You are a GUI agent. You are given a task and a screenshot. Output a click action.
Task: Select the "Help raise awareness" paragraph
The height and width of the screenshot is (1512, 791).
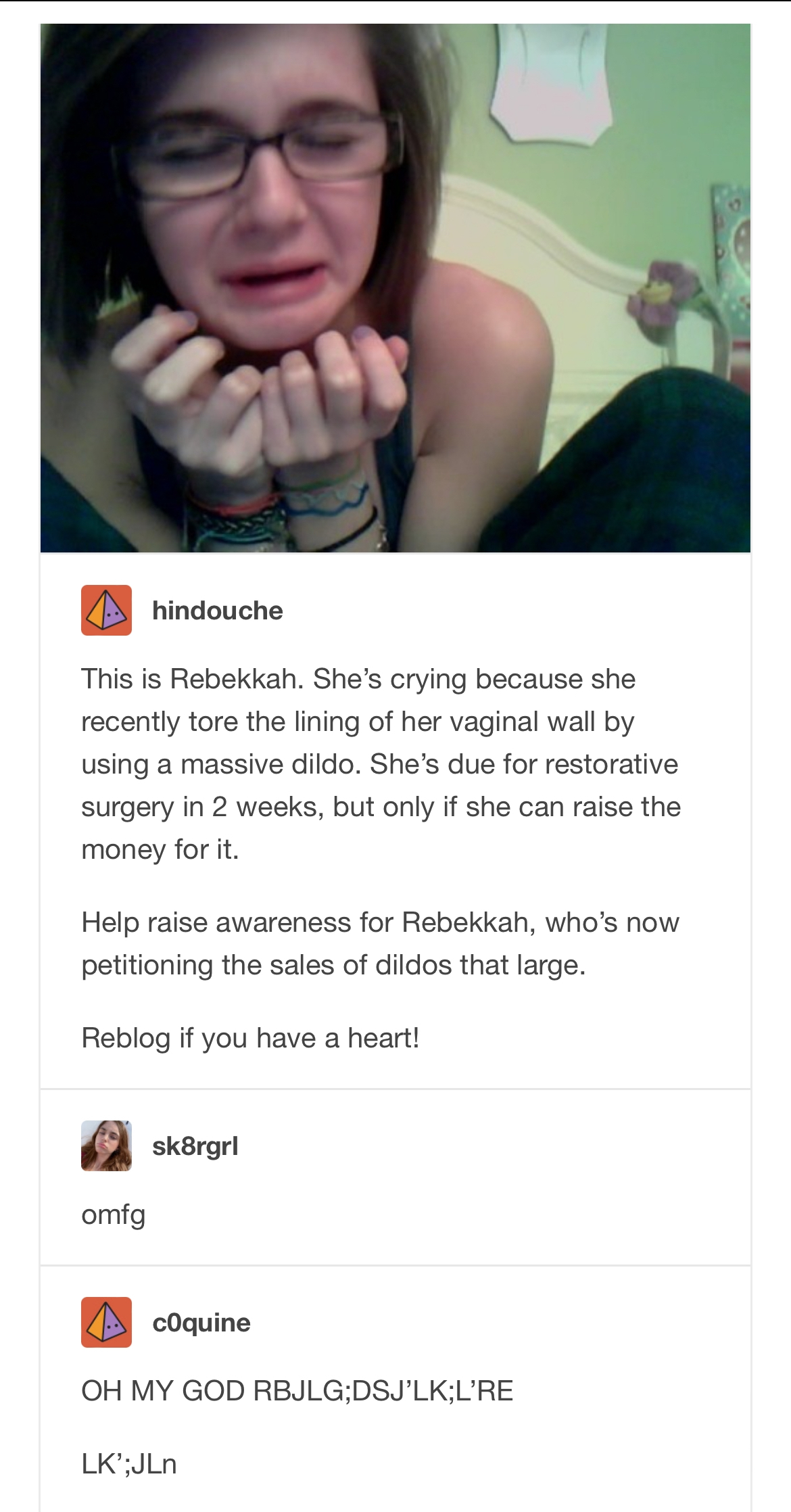coord(381,943)
